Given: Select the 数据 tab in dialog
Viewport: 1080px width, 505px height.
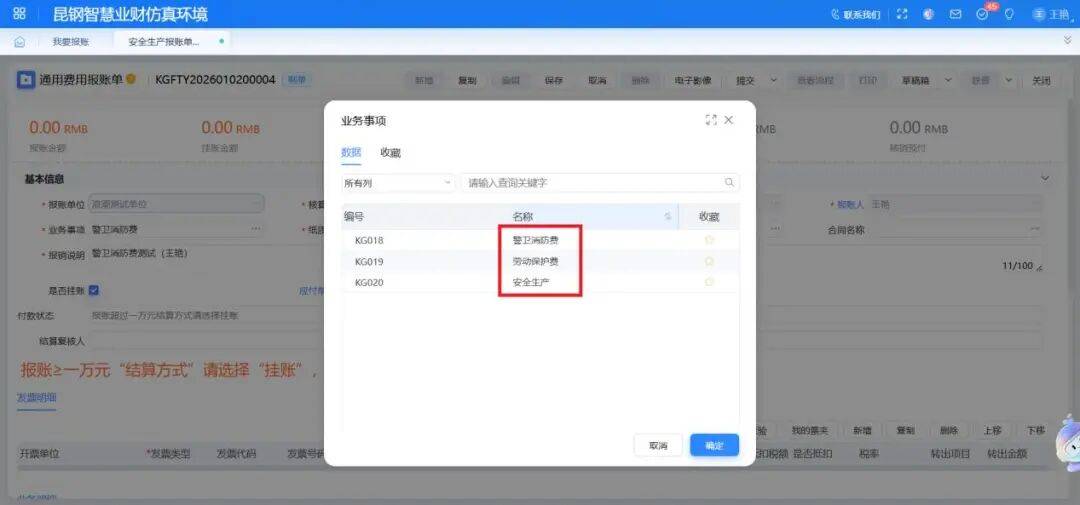Looking at the screenshot, I should [x=351, y=153].
